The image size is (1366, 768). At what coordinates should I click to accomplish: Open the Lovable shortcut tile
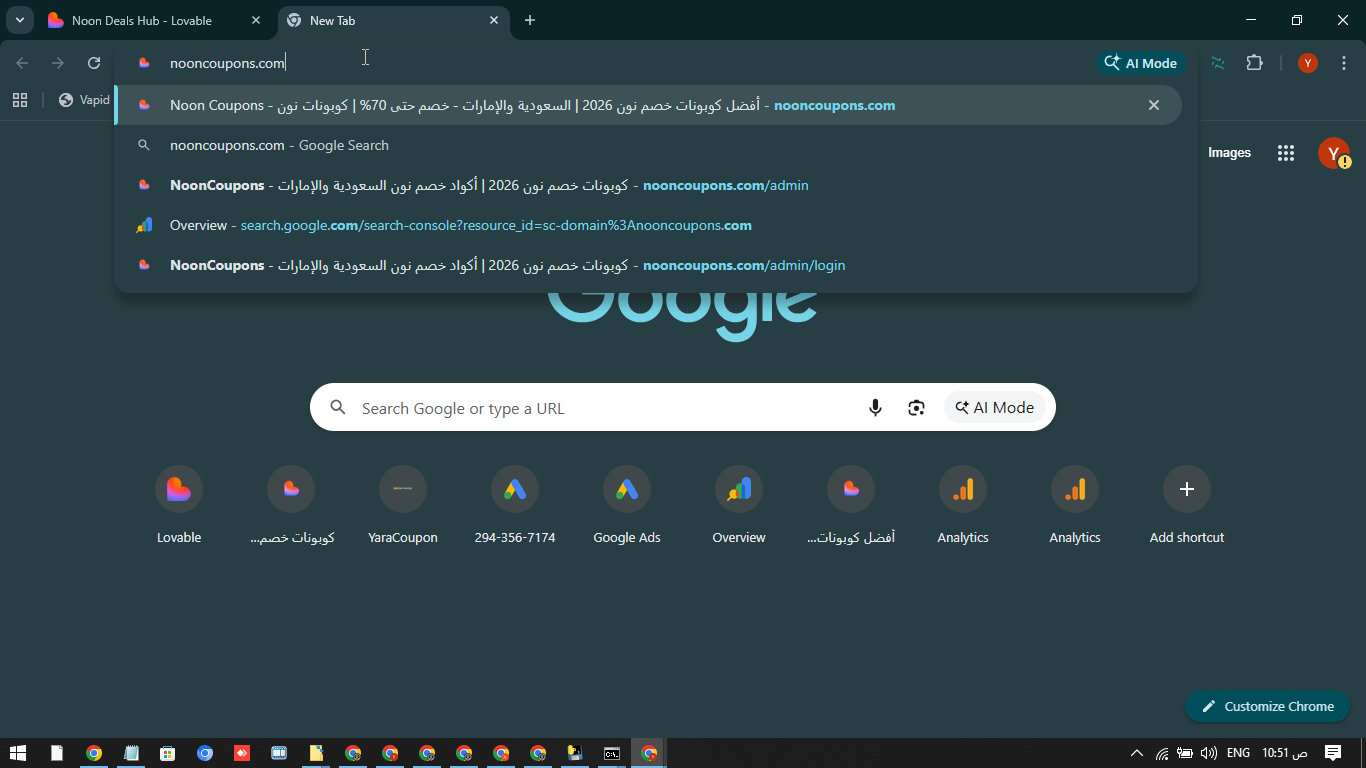179,490
